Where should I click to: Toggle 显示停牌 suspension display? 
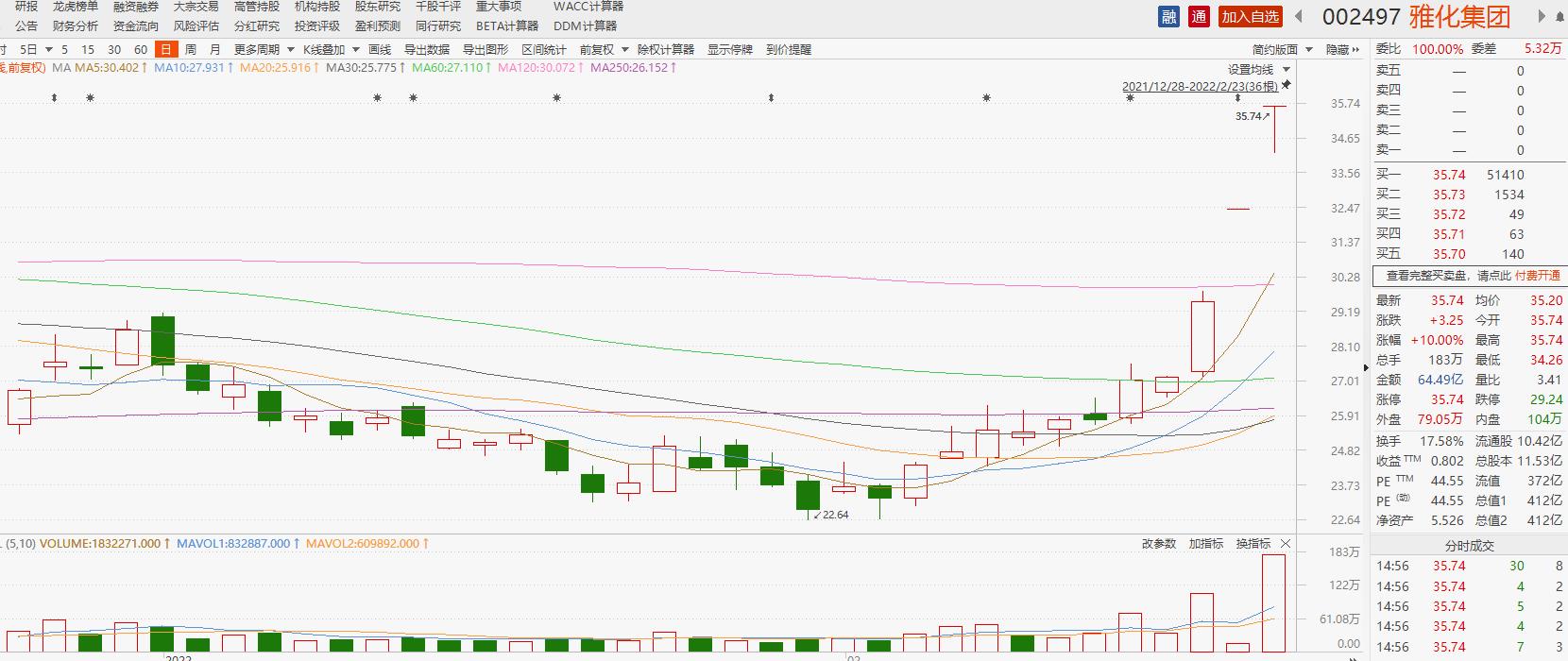click(729, 50)
